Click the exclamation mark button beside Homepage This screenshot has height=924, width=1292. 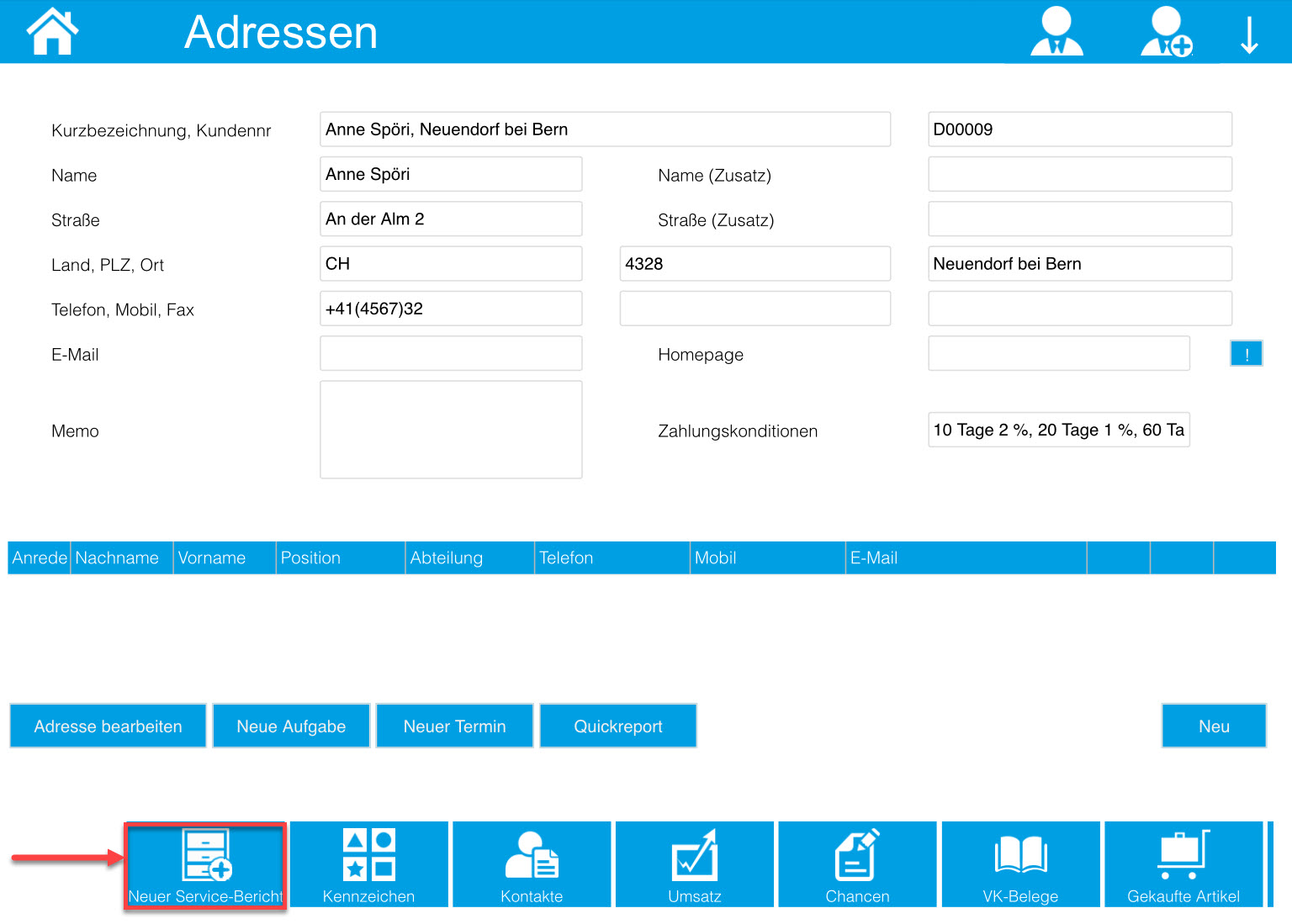point(1247,354)
